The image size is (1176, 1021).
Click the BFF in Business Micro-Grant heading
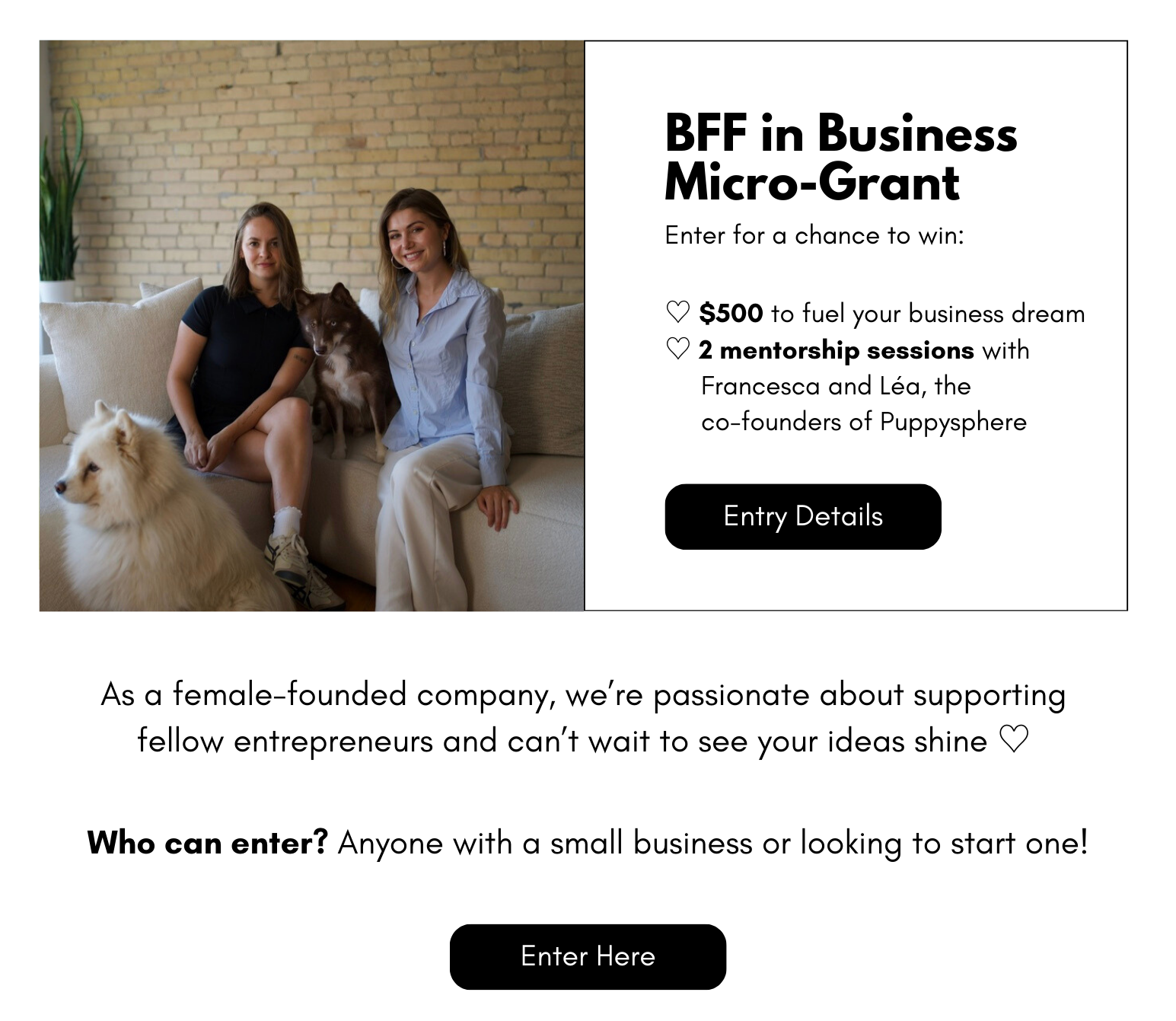click(x=840, y=158)
